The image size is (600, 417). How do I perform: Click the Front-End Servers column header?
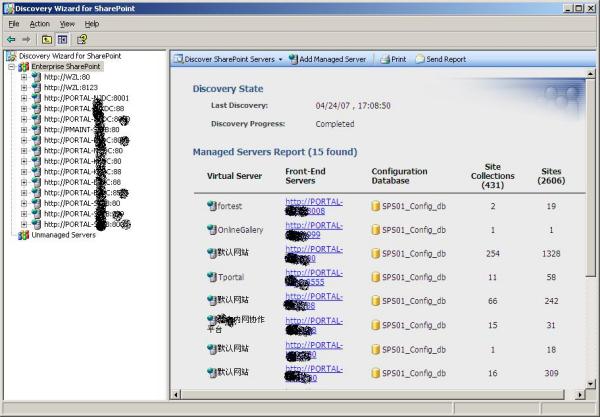point(305,176)
